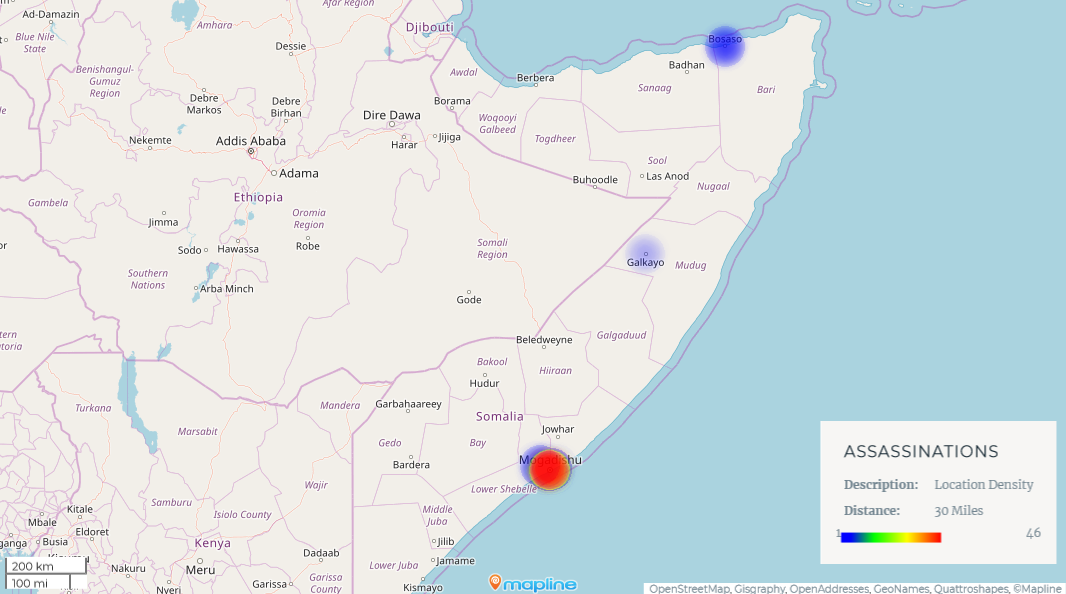Viewport: 1066px width, 594px height.
Task: Click the blue Bosaso heatmap spot
Action: coord(724,45)
